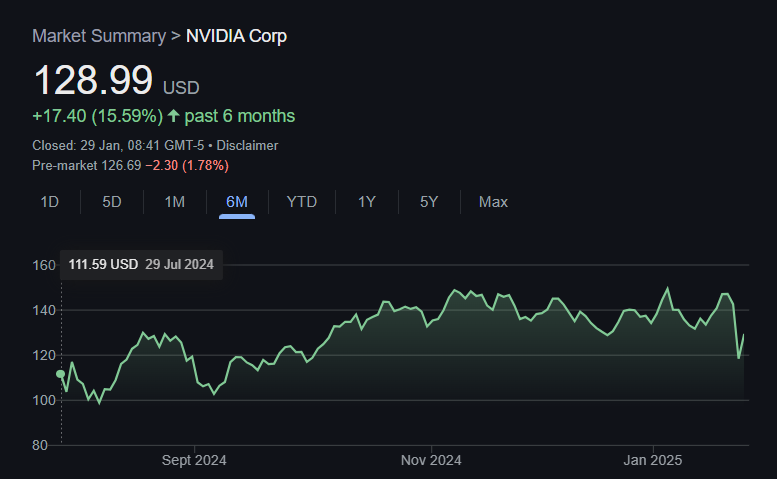Click the past 6 months change text
The image size is (777, 479).
pyautogui.click(x=240, y=116)
